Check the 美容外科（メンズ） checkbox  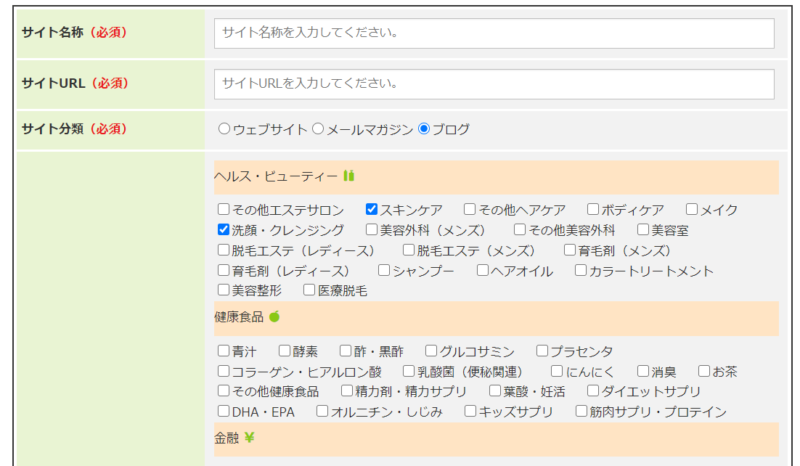tap(371, 229)
